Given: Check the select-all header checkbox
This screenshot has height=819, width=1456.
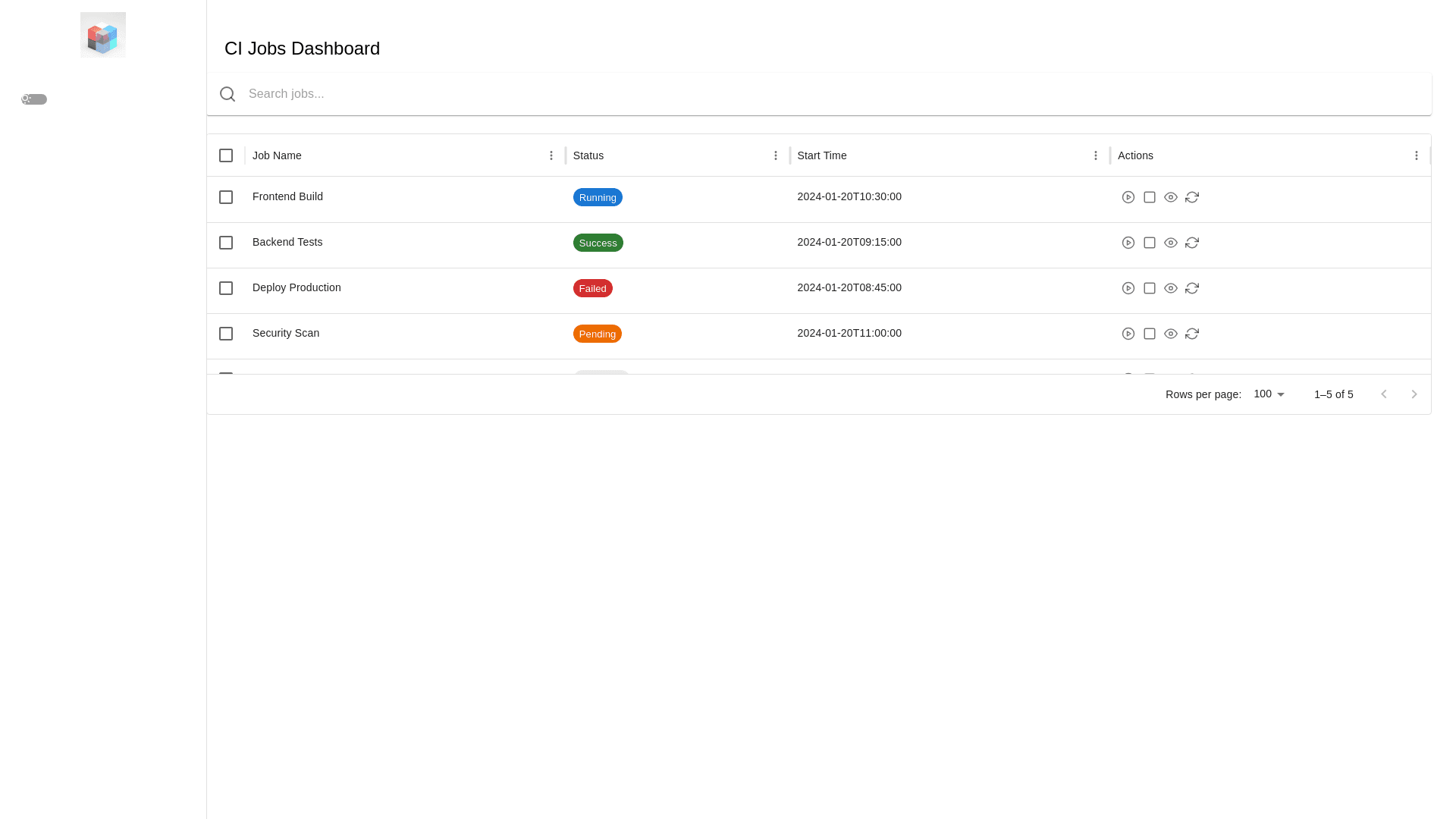Looking at the screenshot, I should click(x=226, y=155).
